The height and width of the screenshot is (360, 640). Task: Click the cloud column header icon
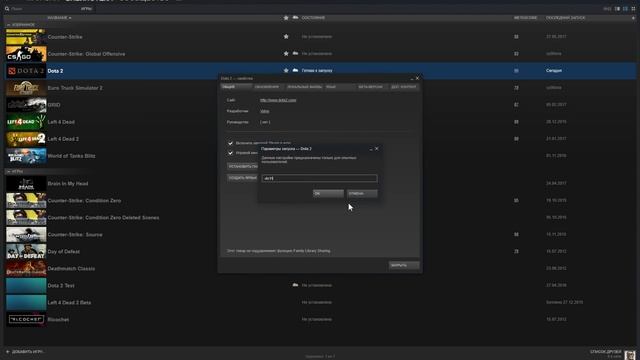pyautogui.click(x=296, y=18)
